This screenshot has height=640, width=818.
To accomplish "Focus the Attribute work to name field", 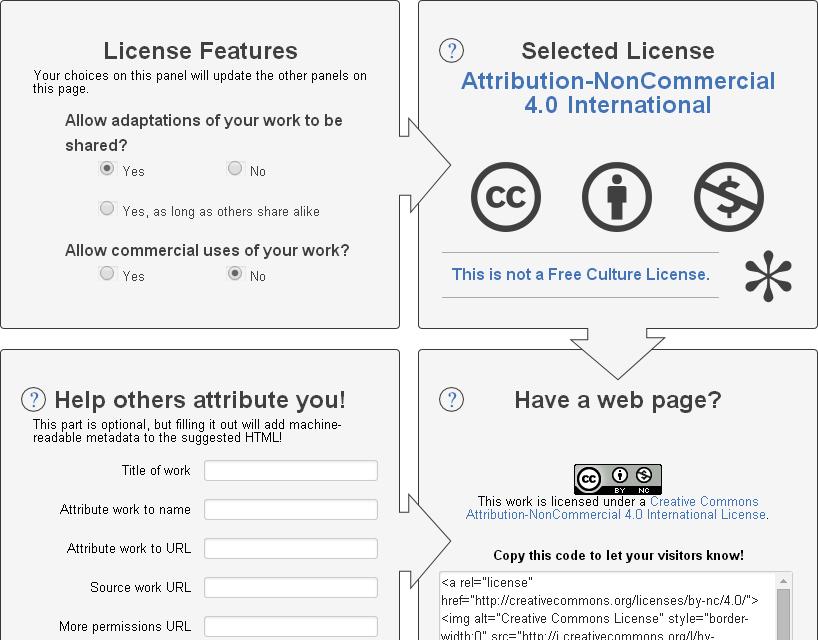I will click(291, 510).
